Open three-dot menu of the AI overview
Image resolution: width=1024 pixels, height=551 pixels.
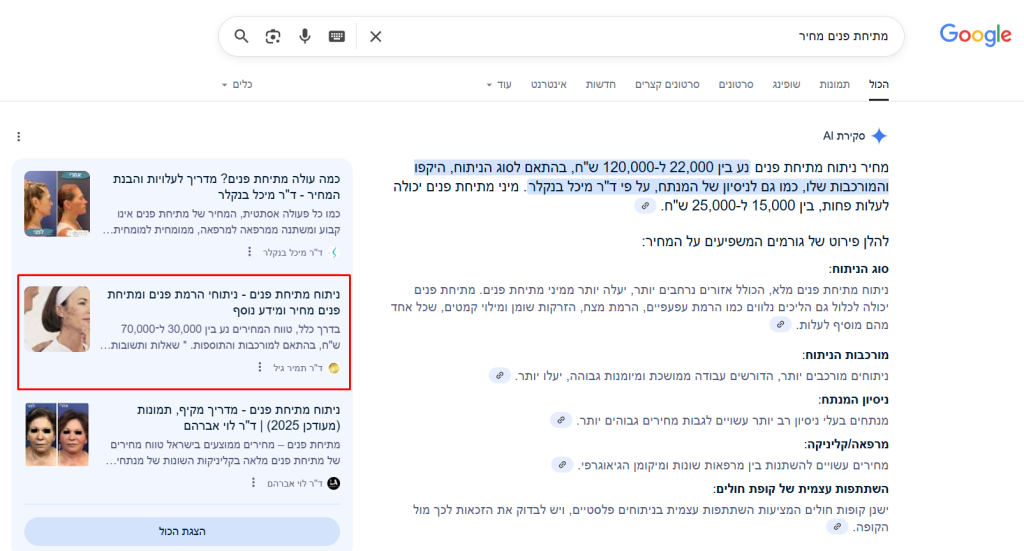click(18, 137)
